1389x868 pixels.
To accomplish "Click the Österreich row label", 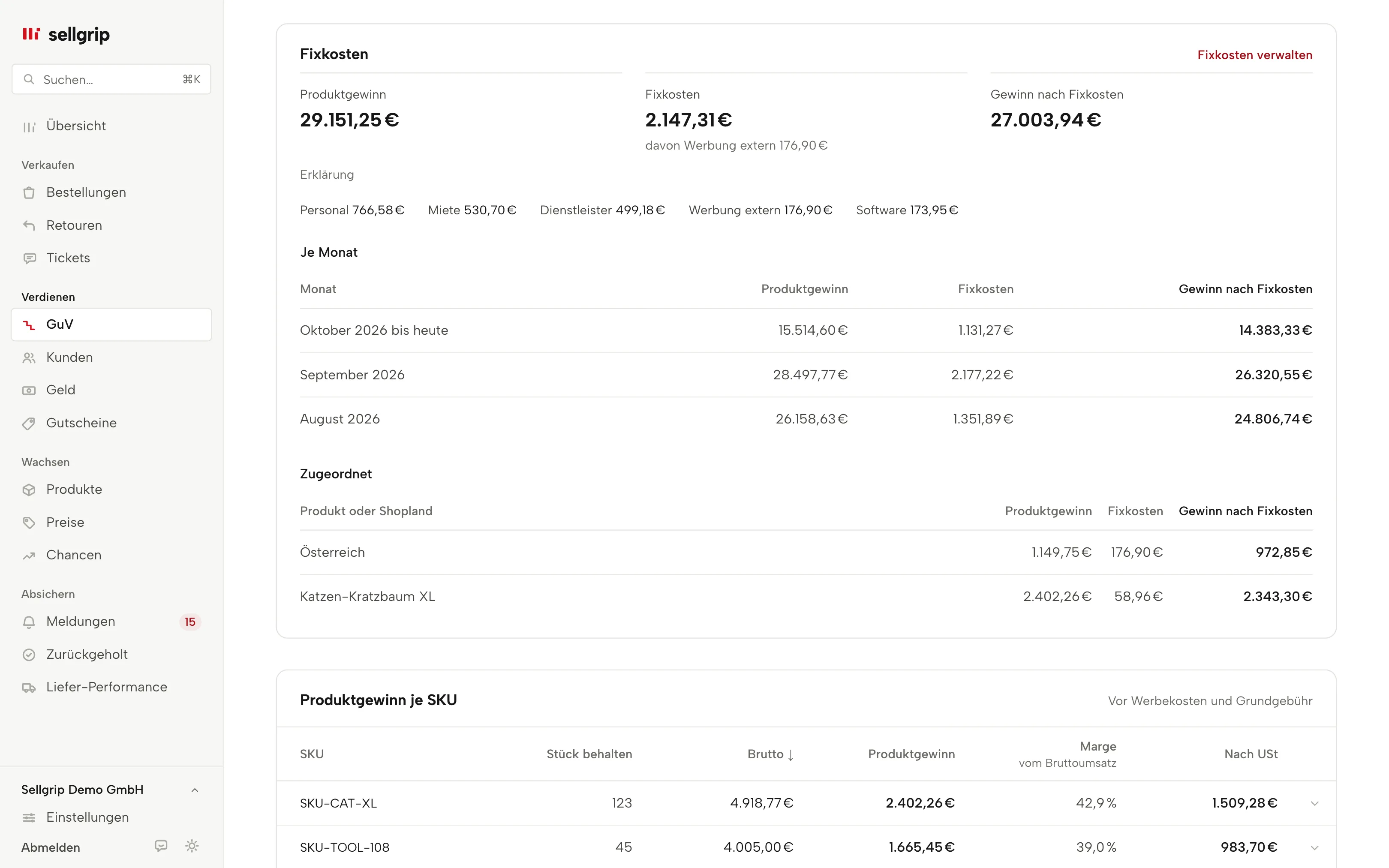I will tap(332, 552).
